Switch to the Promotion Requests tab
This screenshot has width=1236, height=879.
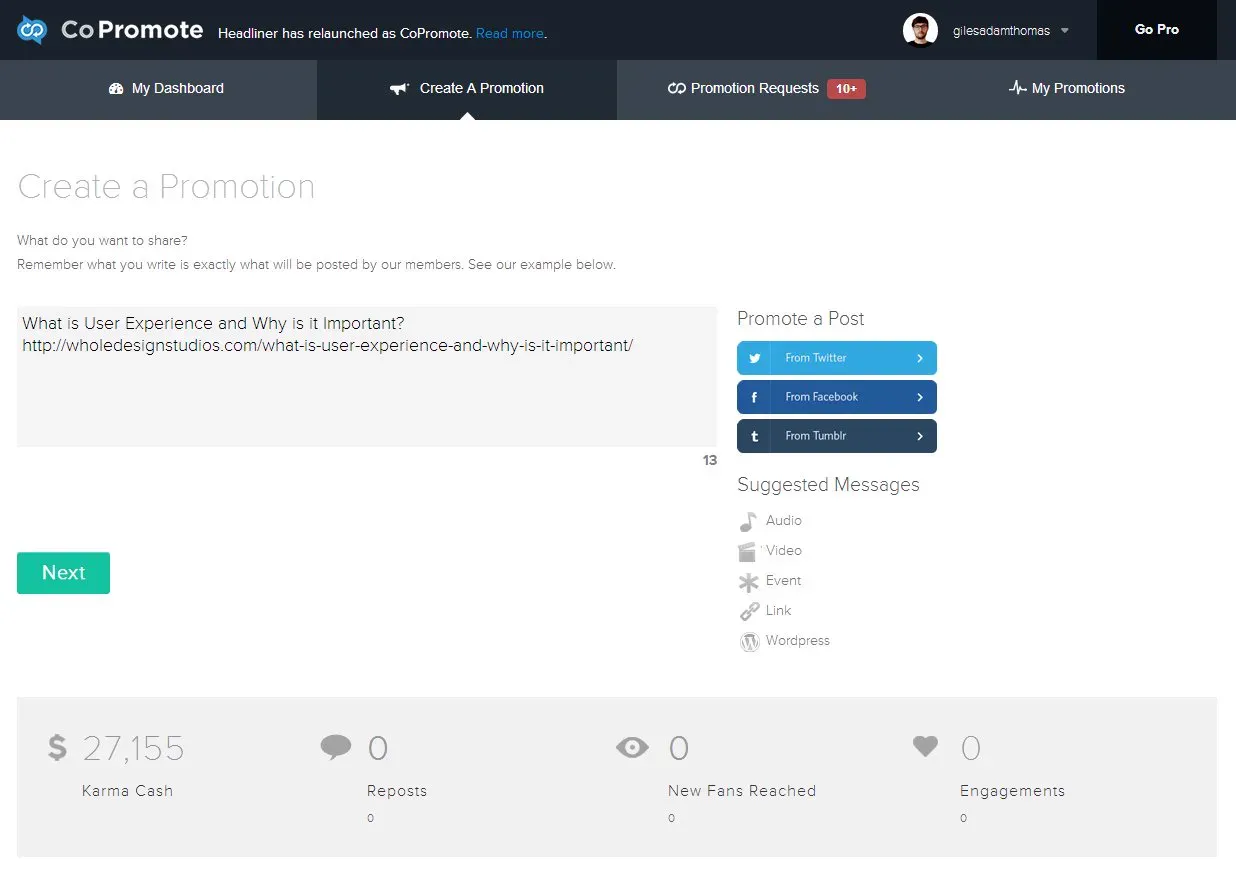754,89
